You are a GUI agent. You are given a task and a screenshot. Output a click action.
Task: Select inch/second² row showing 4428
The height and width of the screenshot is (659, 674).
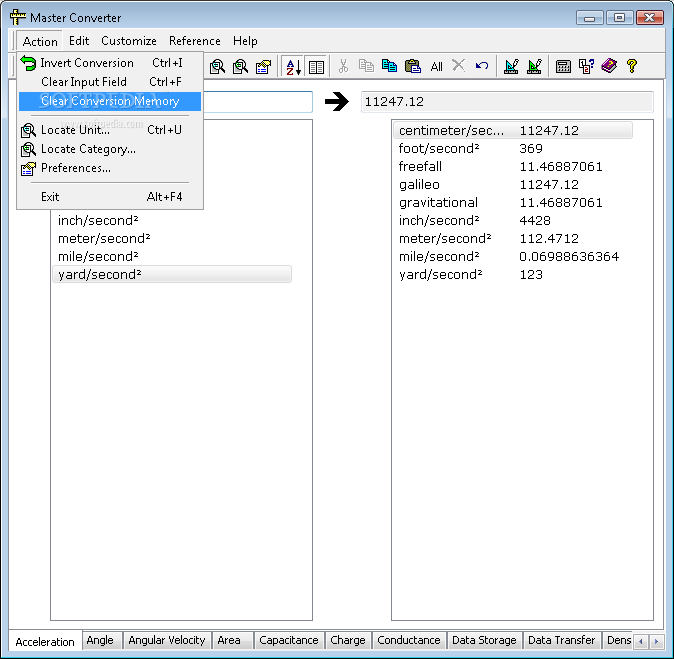pyautogui.click(x=513, y=221)
